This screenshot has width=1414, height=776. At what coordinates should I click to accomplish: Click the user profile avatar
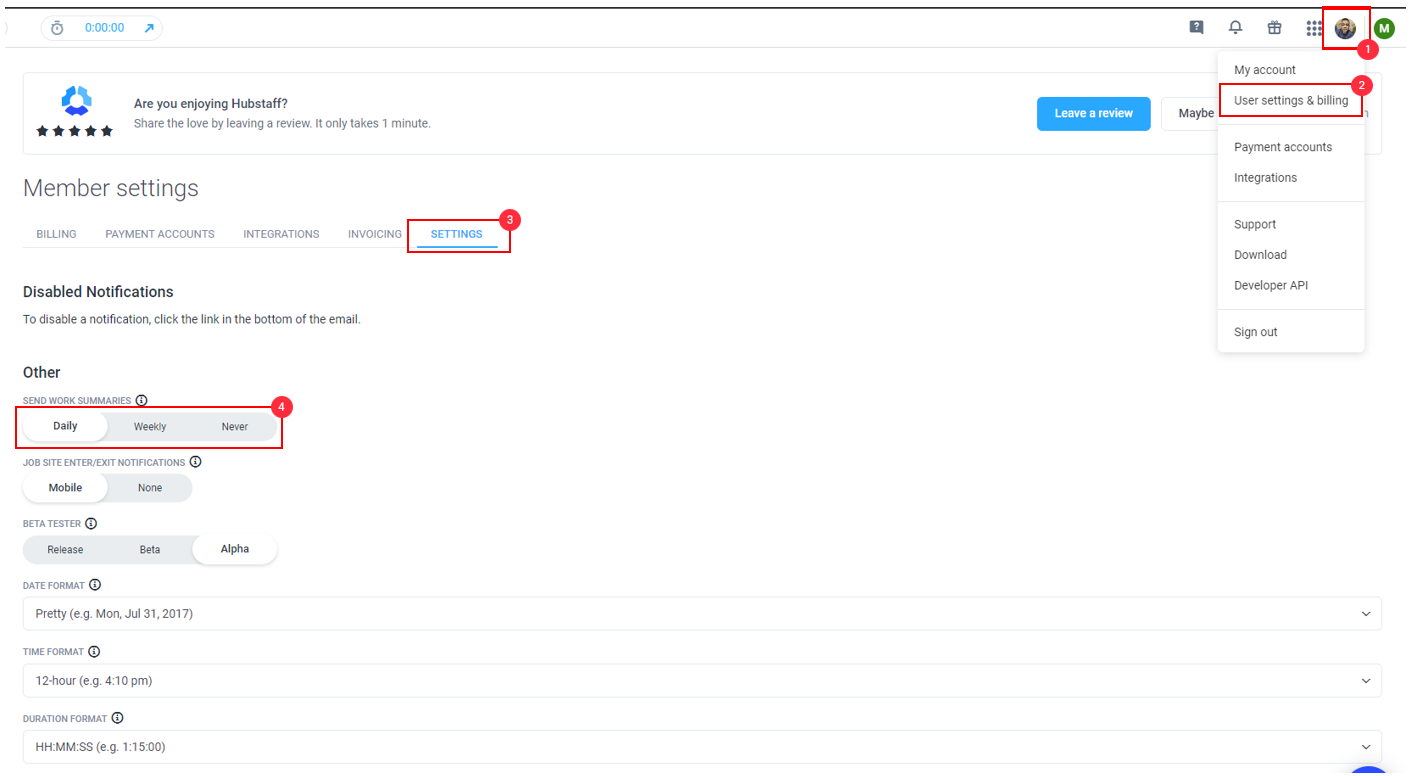[x=1345, y=28]
